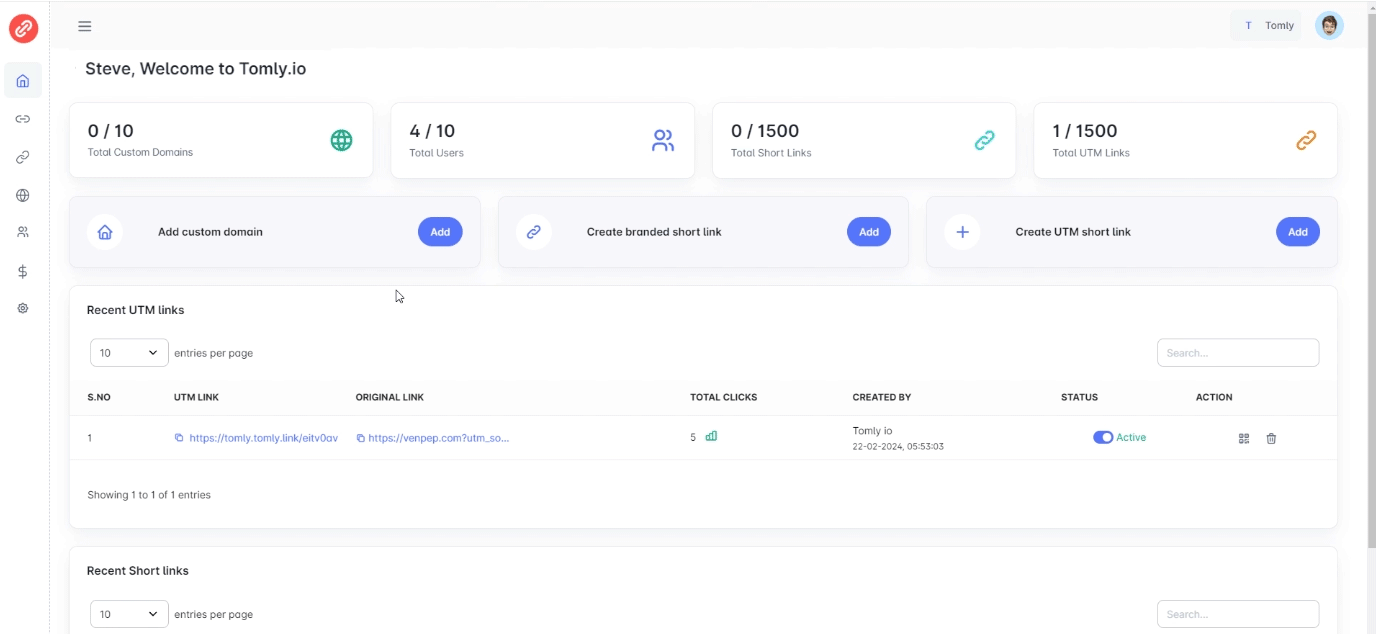Screen dimensions: 1376x634
Task: Click orange link icon on Total UTM Links card
Action: [x=1306, y=140]
